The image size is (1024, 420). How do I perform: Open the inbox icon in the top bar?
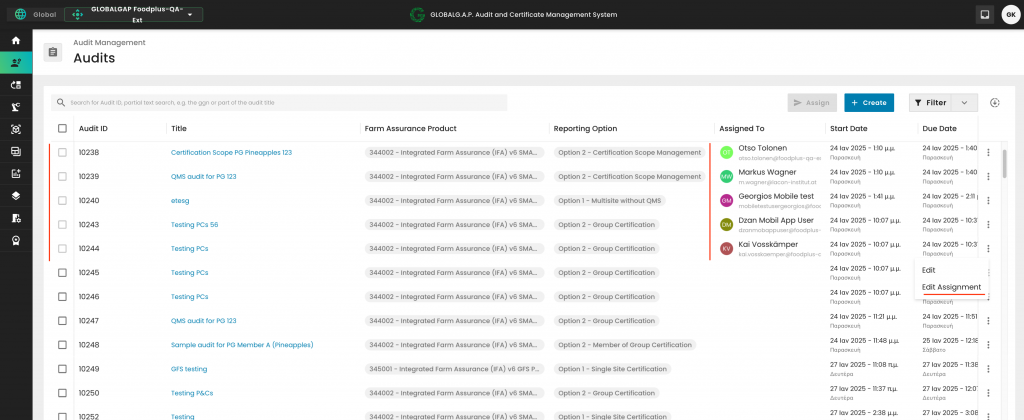click(x=984, y=15)
